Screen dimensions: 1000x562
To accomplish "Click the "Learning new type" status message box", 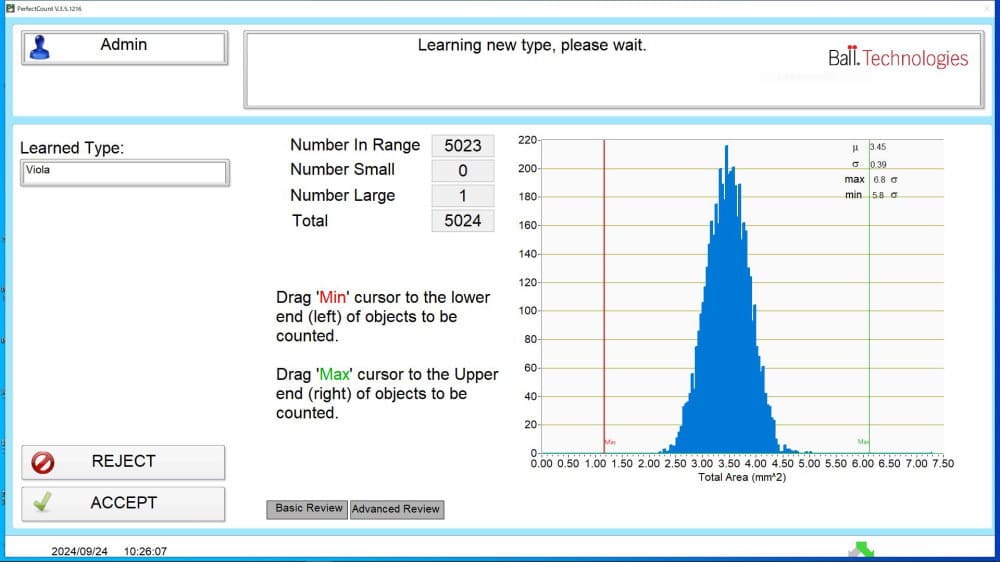I will click(530, 70).
